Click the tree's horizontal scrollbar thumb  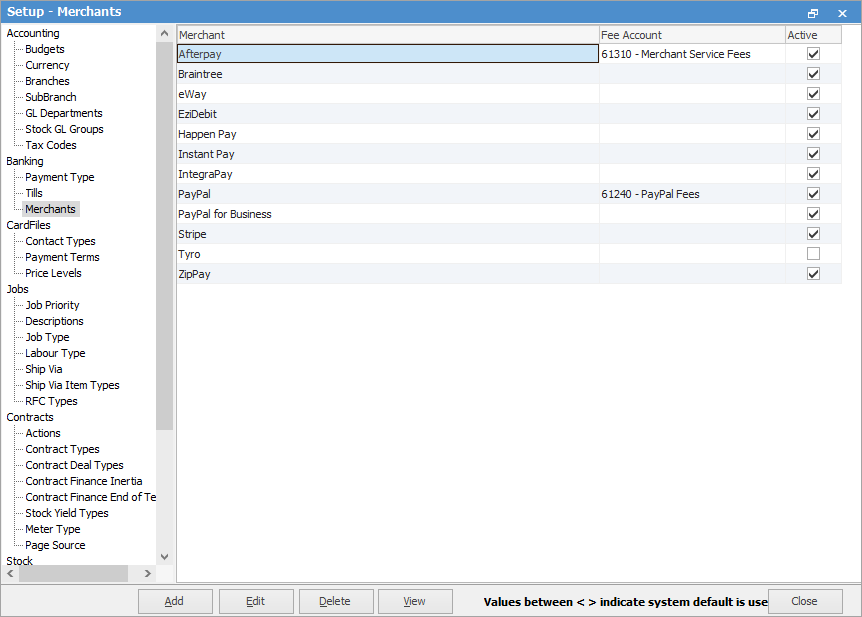74,574
